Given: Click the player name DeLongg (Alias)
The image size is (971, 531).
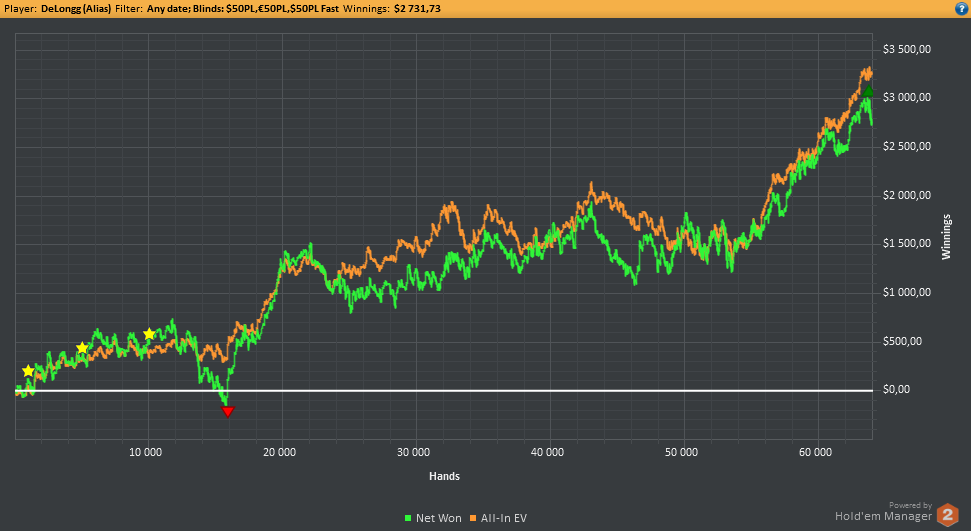Looking at the screenshot, I should [76, 9].
